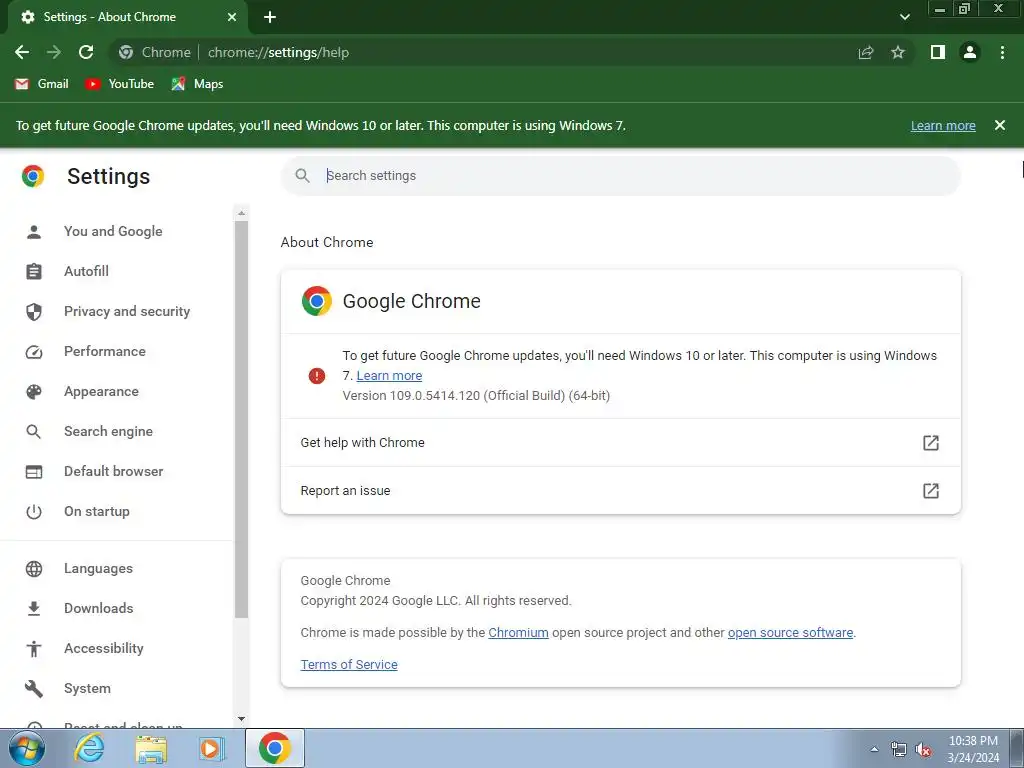The image size is (1024, 768).
Task: Click the muted volume tray icon
Action: coord(923,750)
